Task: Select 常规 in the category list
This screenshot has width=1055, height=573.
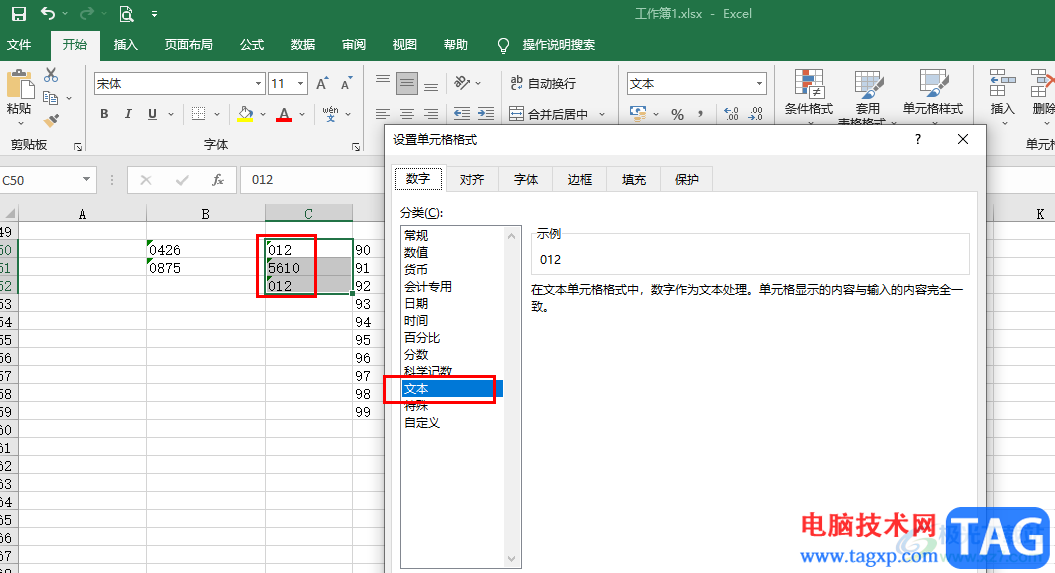Action: pos(451,235)
